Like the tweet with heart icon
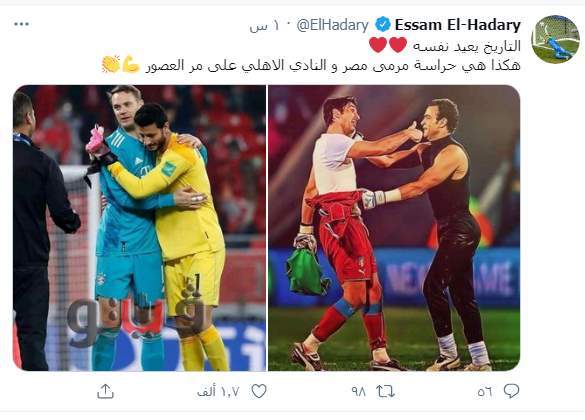The height and width of the screenshot is (420, 585). coord(259,391)
